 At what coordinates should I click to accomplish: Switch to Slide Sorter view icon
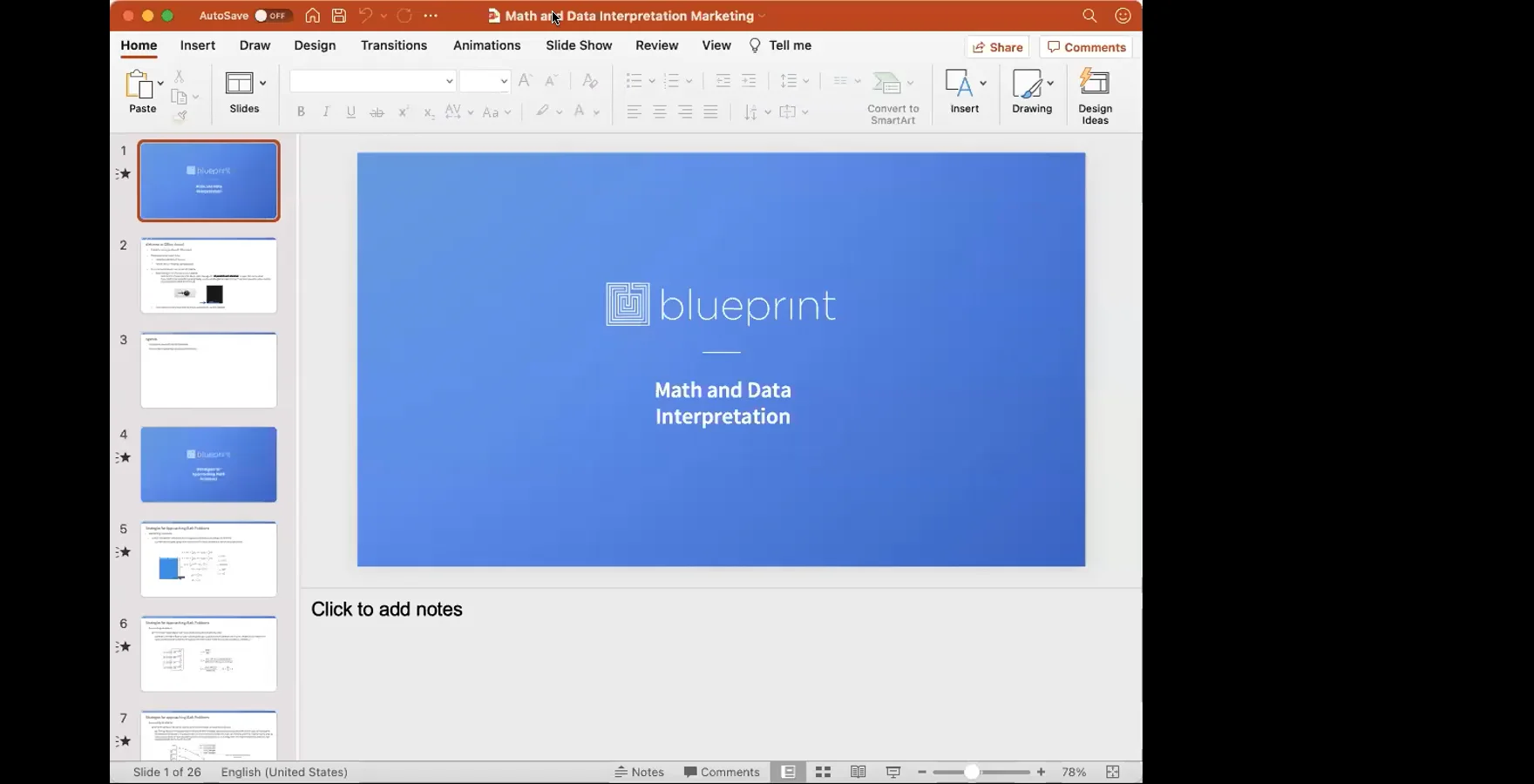[823, 772]
